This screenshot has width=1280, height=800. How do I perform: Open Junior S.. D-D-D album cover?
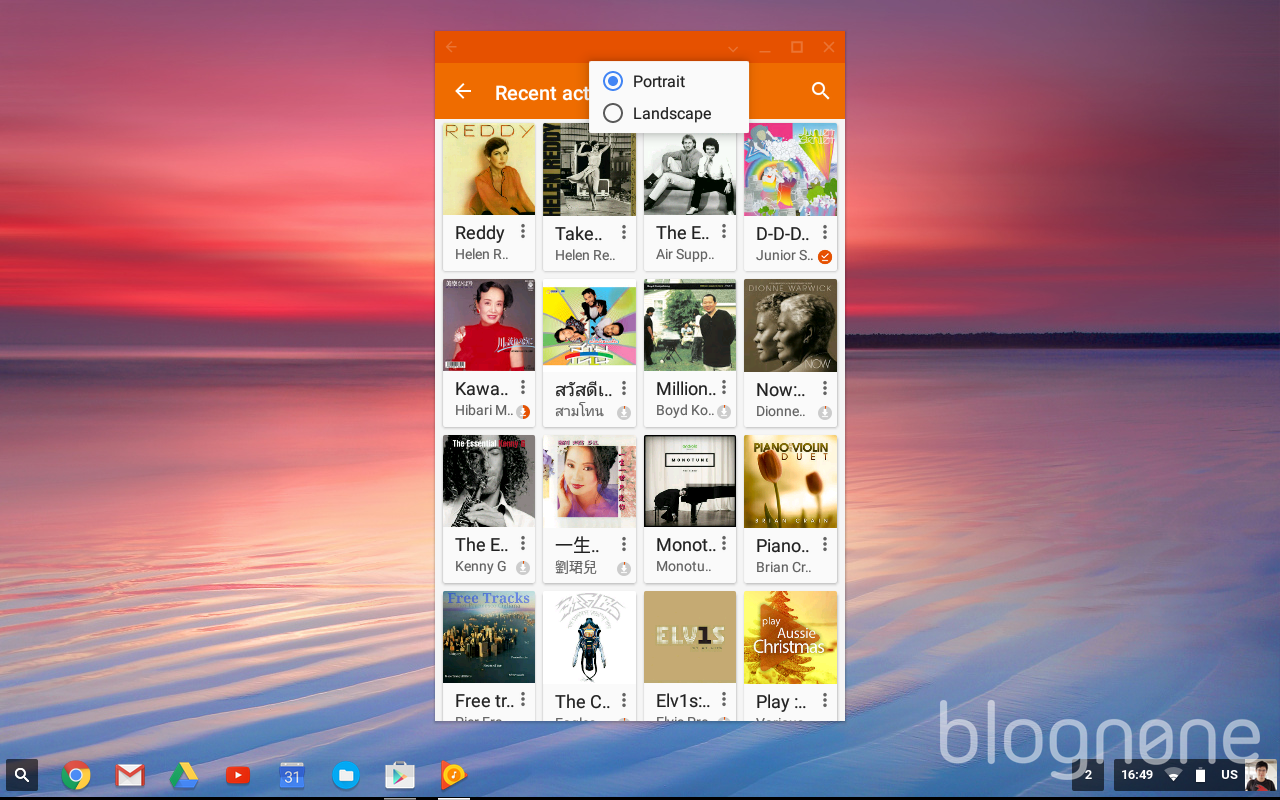tap(791, 169)
